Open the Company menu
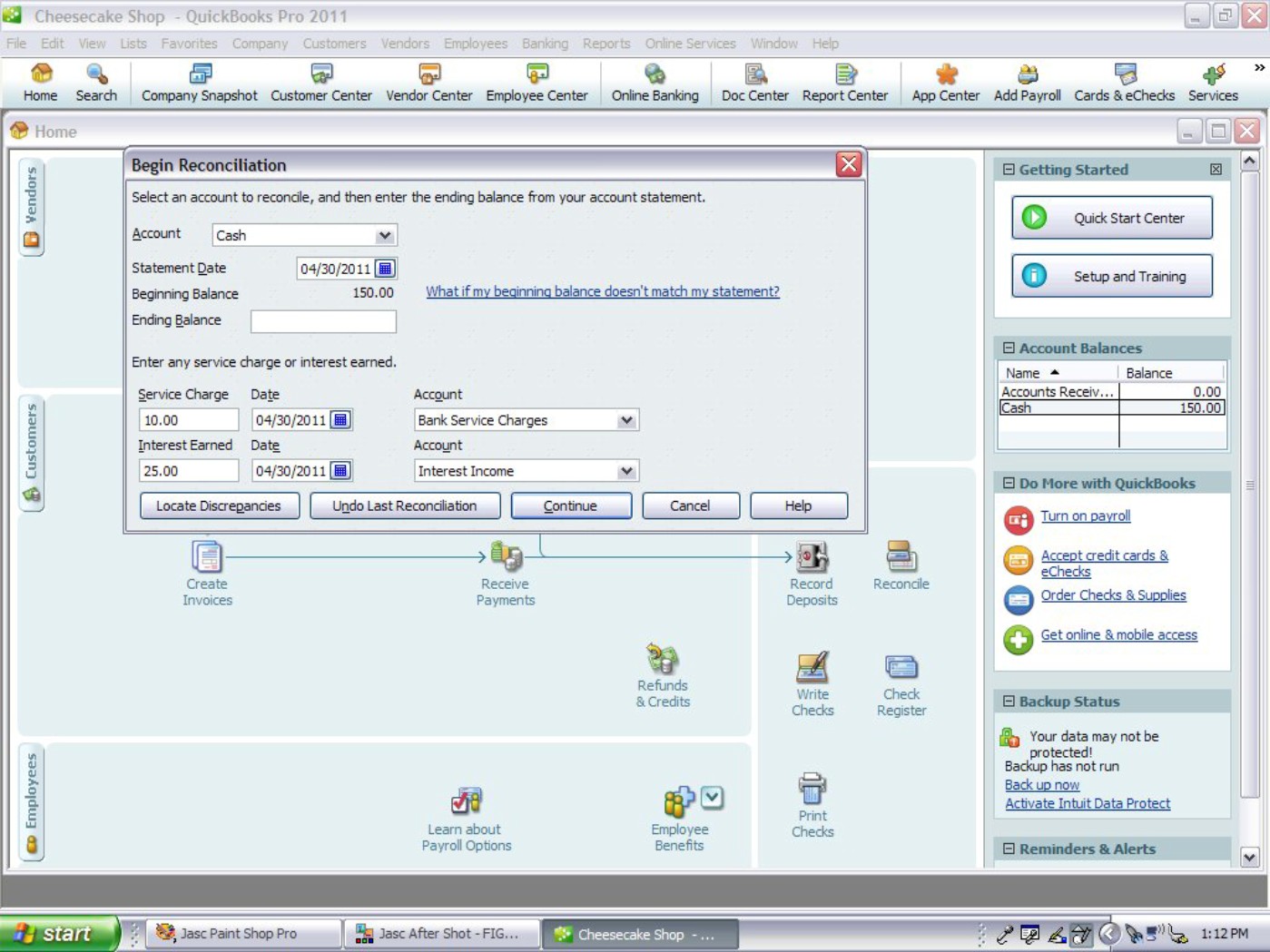The image size is (1270, 952). click(260, 44)
